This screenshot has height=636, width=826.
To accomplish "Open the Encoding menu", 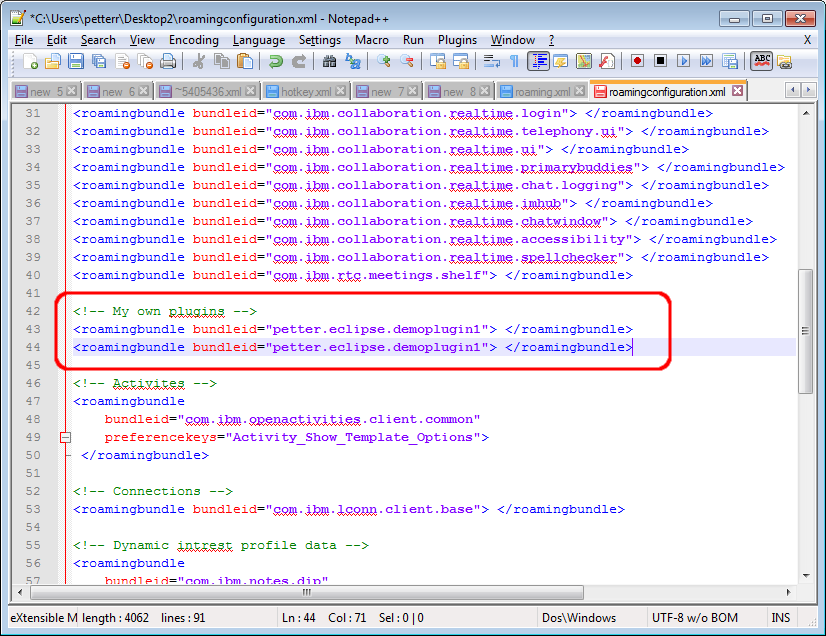I will (193, 40).
